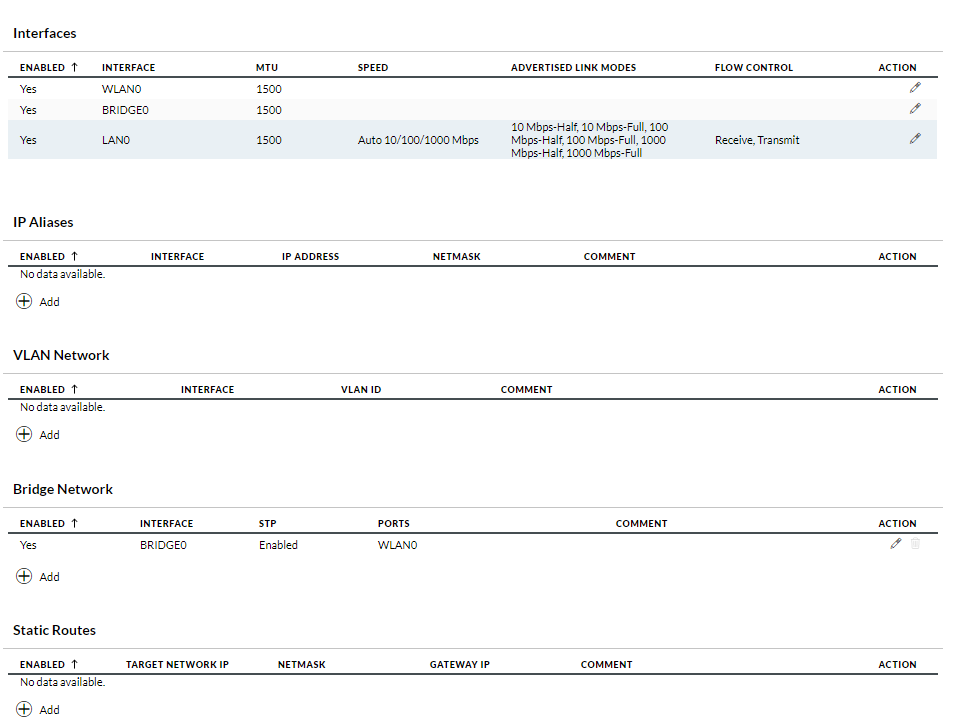Click plus icon to add static route
Screen dimensions: 962x722
pyautogui.click(x=24, y=709)
